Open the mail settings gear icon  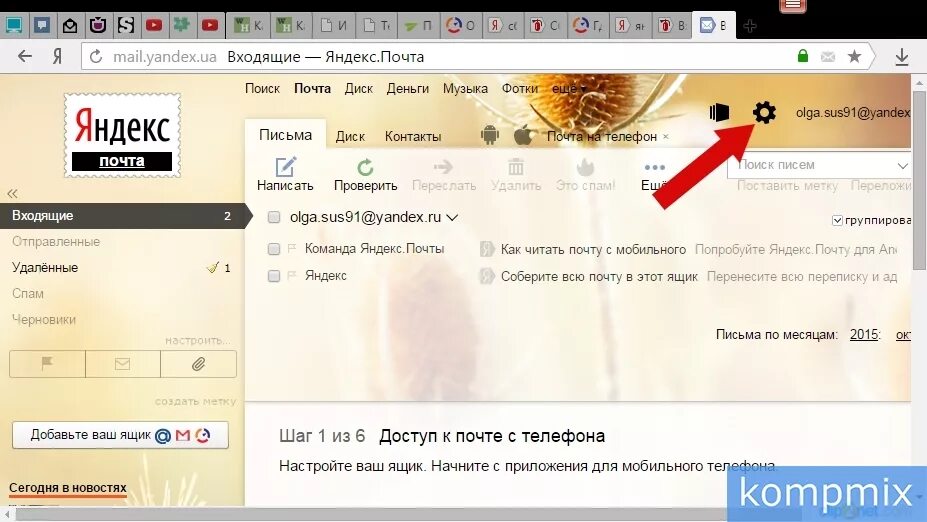click(764, 112)
